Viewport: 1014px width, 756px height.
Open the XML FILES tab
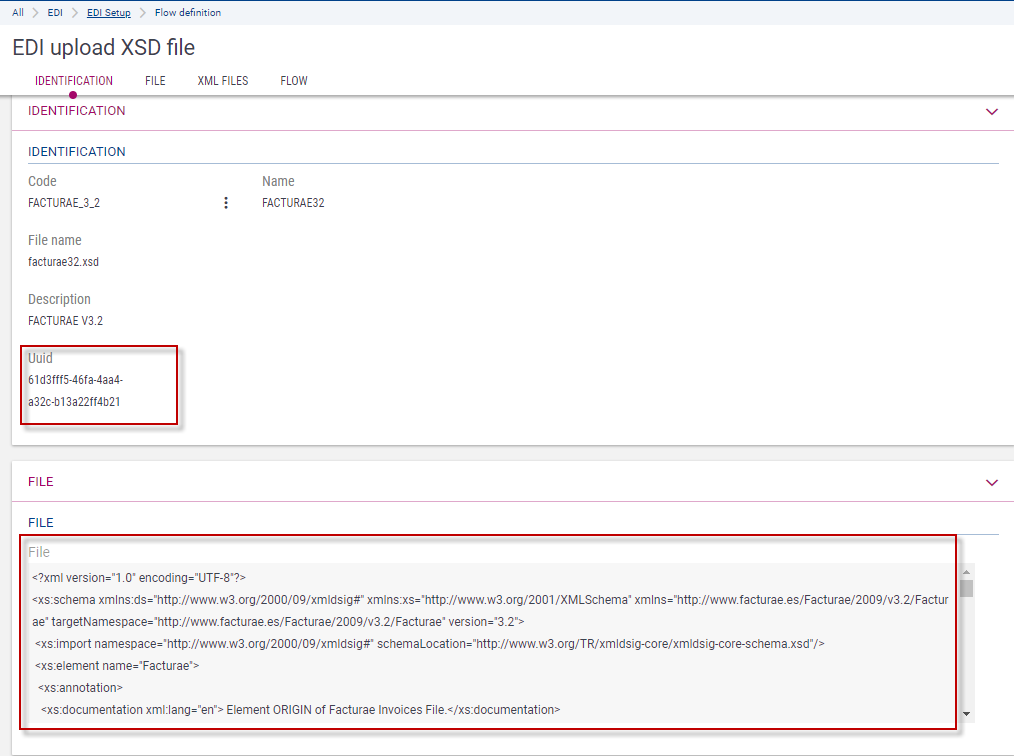coord(223,81)
